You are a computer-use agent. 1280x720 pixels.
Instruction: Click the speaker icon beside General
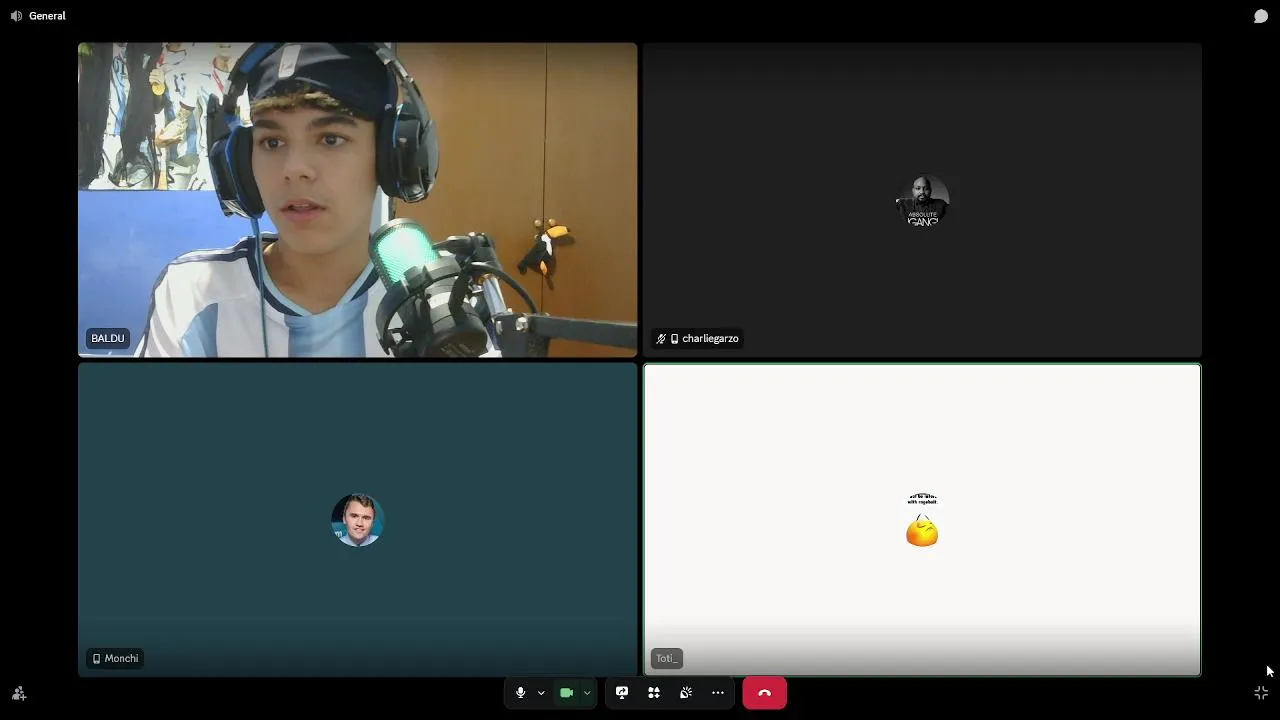pos(16,16)
